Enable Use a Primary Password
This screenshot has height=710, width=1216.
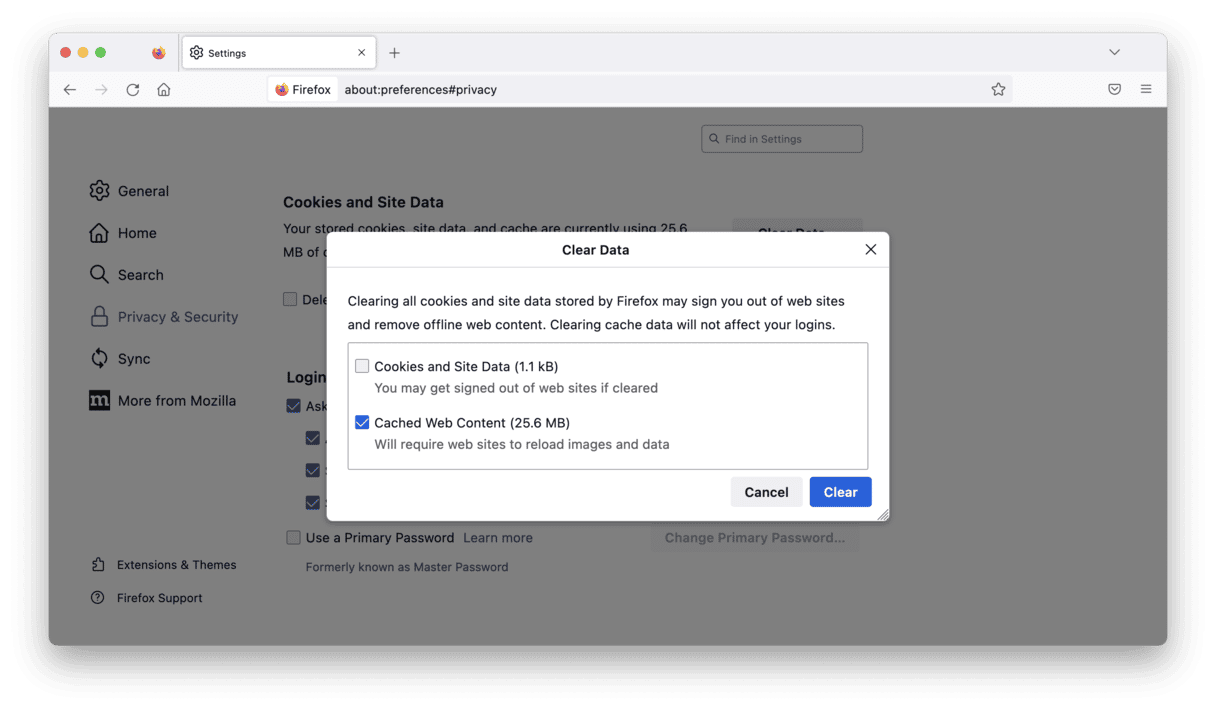(x=293, y=537)
